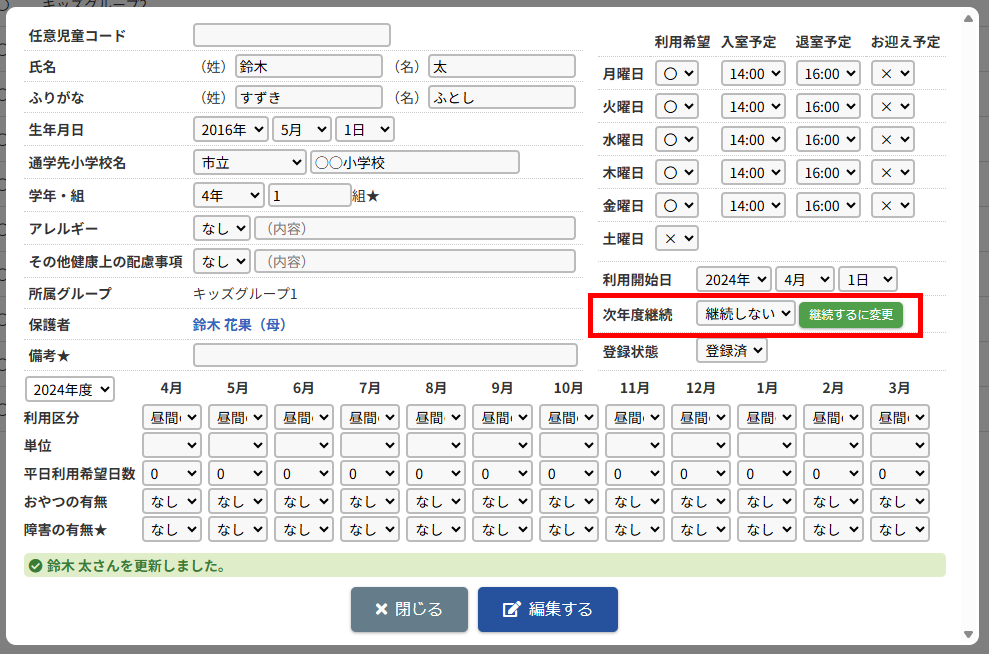
Task: Open the 次年度継続 dropdown
Action: pyautogui.click(x=745, y=314)
